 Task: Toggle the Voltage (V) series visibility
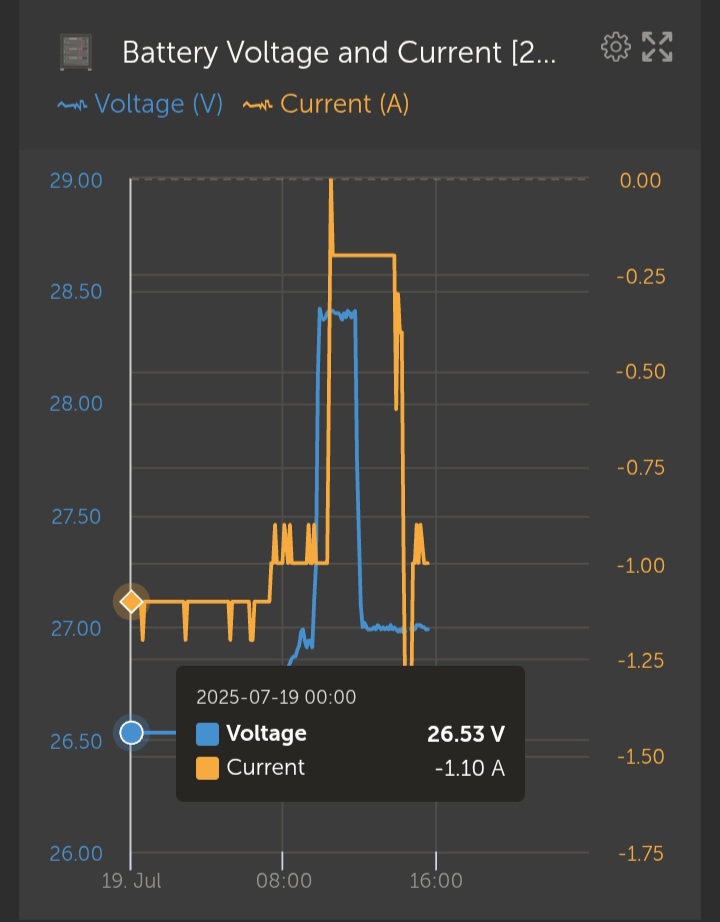(140, 104)
